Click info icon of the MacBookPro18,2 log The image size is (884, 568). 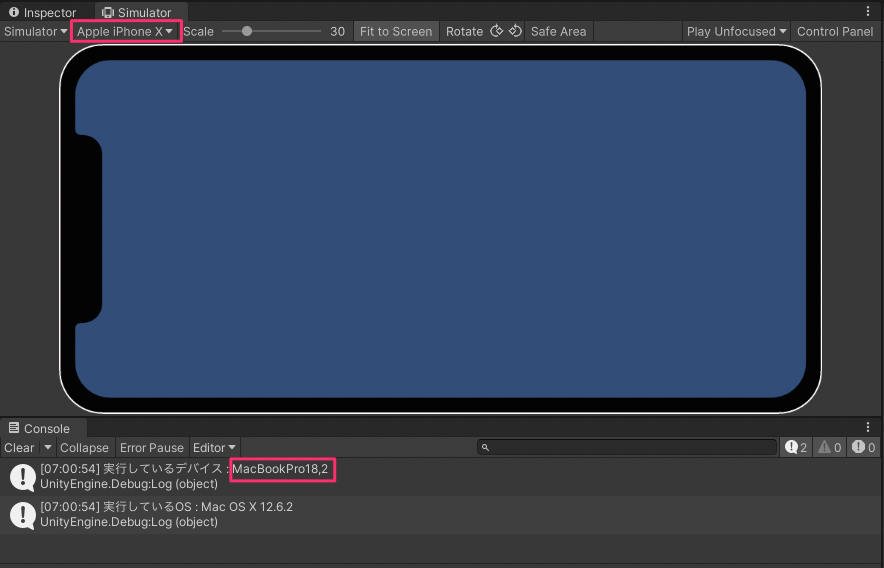tap(23, 477)
